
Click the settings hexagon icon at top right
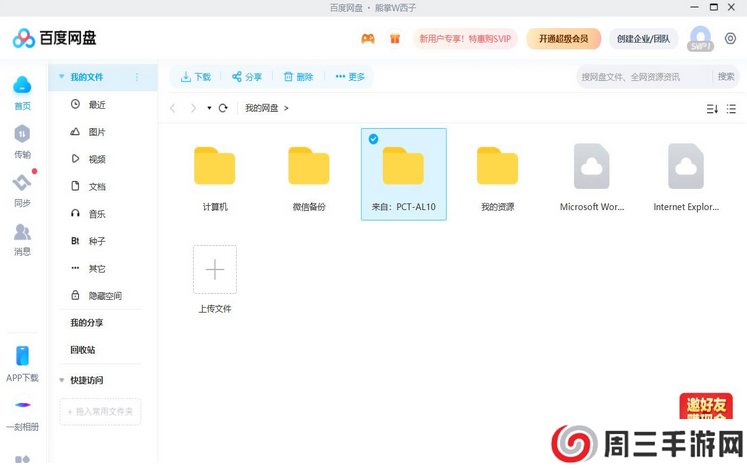(731, 39)
